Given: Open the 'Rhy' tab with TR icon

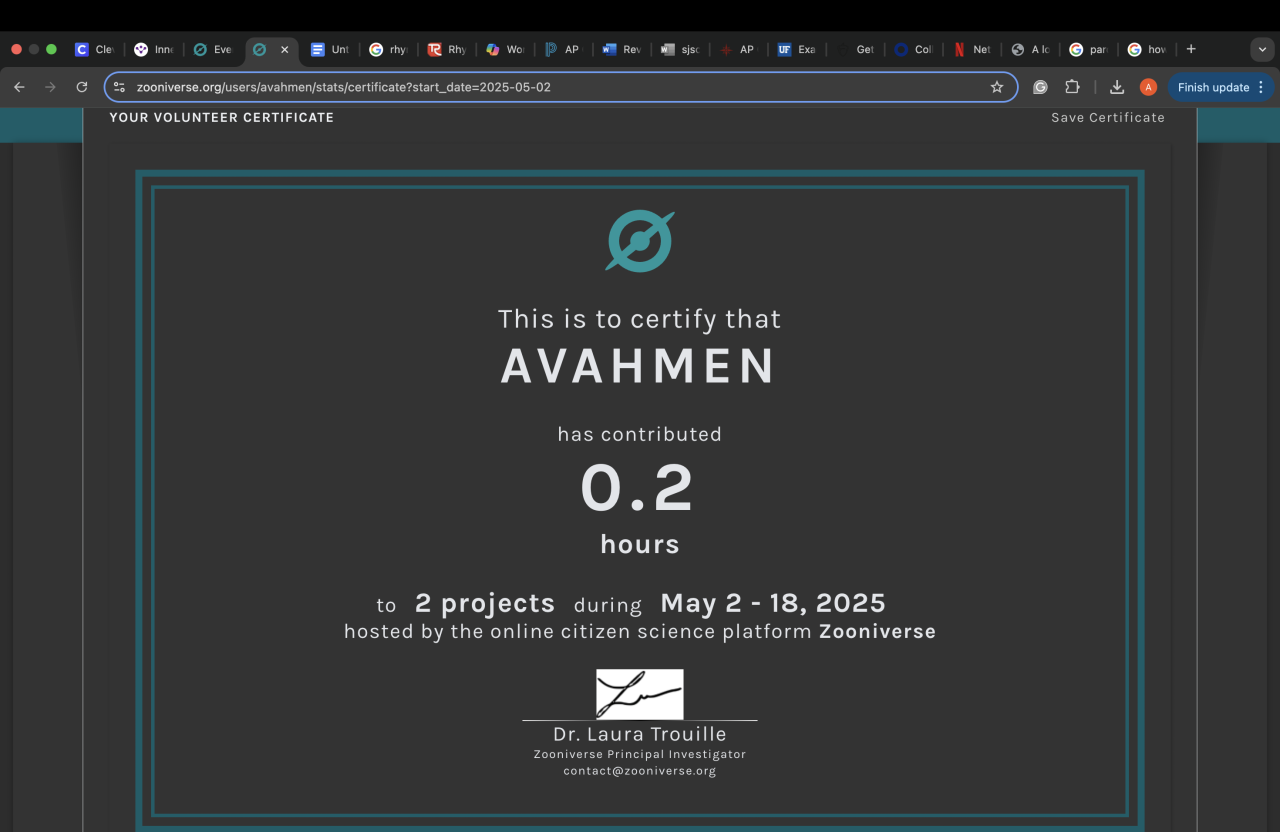Looking at the screenshot, I should pyautogui.click(x=446, y=49).
